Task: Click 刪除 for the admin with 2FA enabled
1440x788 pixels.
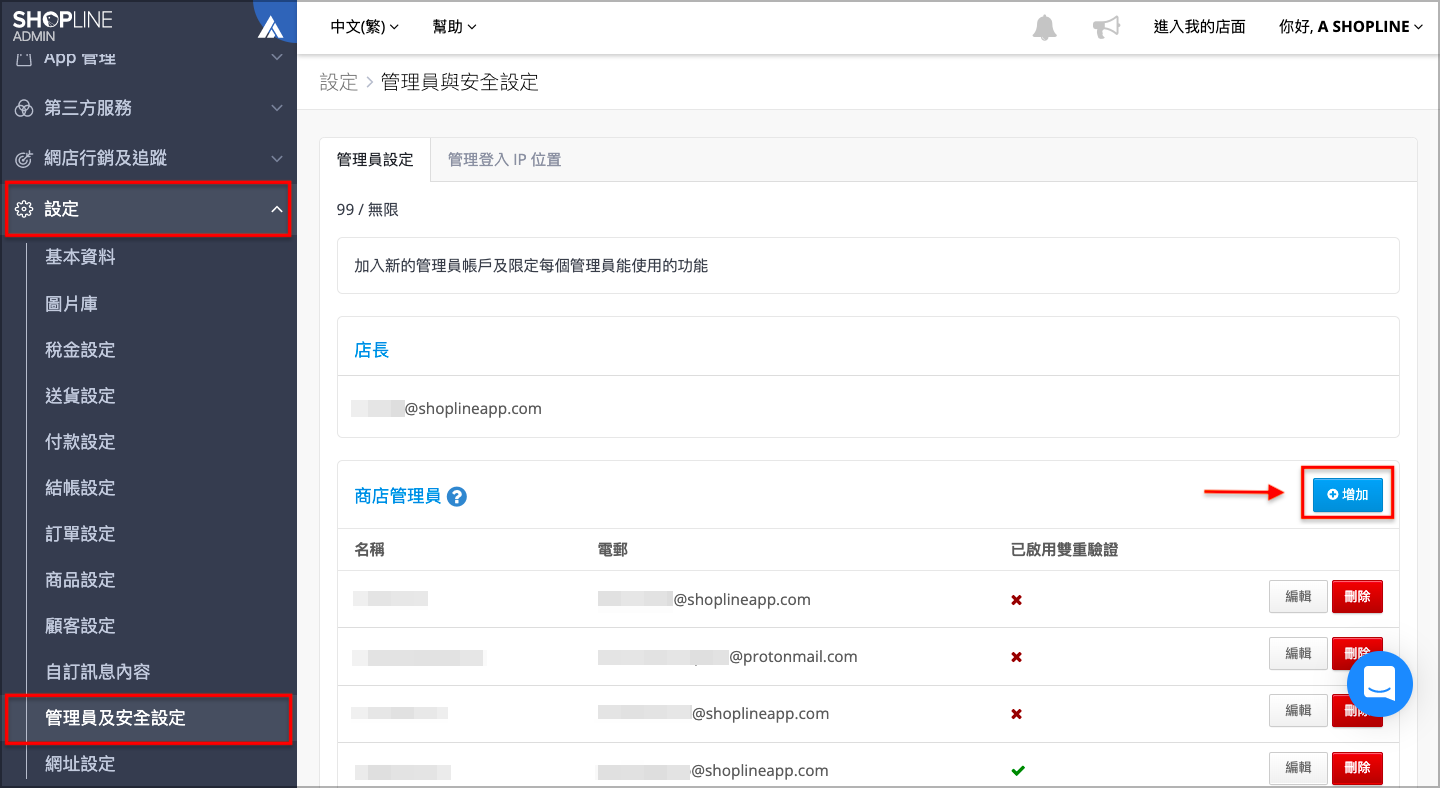Action: click(x=1357, y=768)
